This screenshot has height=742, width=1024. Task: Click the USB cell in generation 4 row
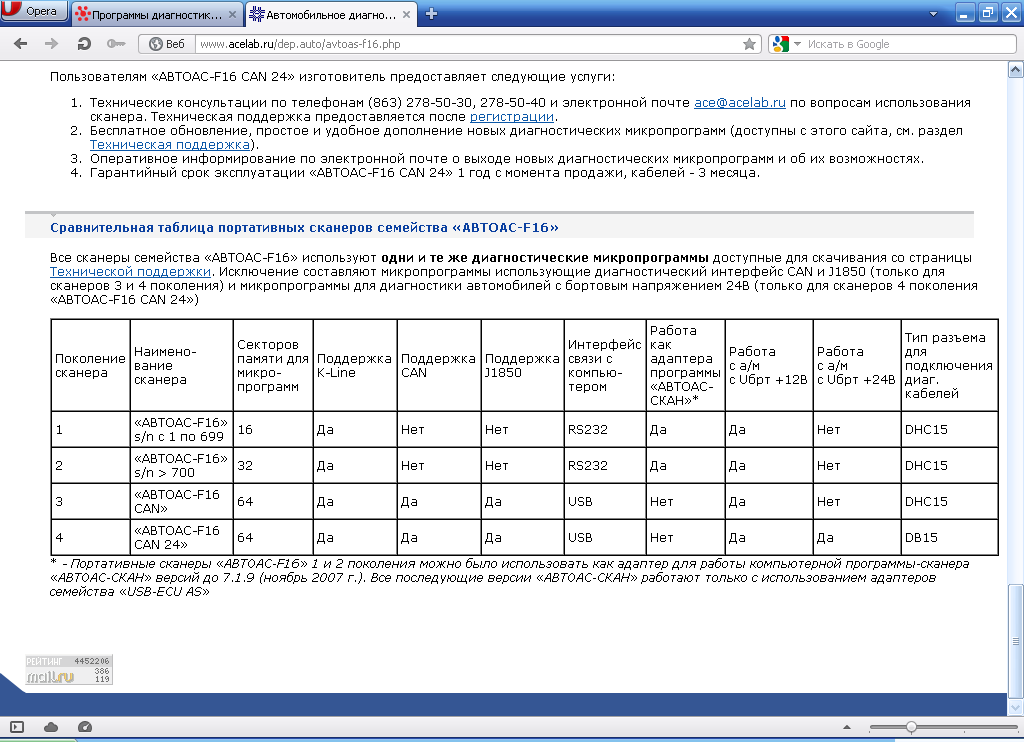(605, 538)
